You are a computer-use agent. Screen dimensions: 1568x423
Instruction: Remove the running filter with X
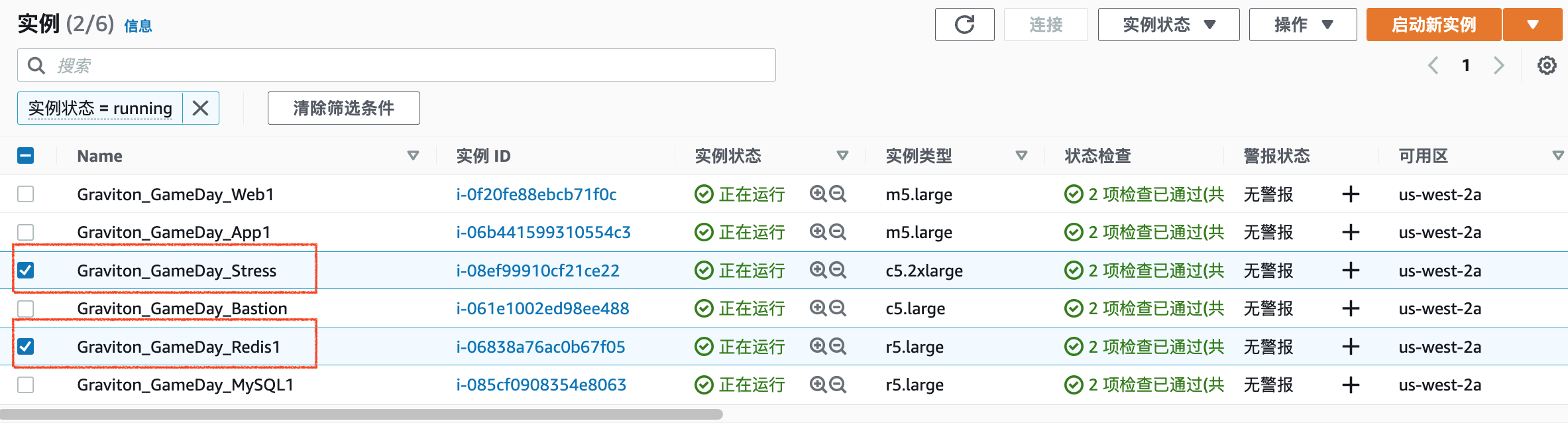[x=200, y=108]
